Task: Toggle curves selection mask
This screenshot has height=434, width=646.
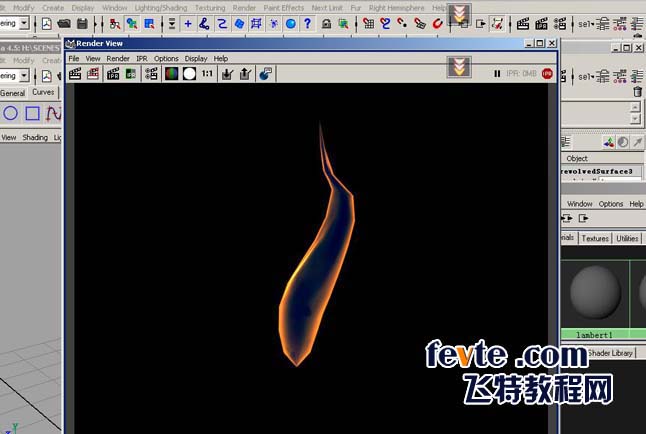Action: 222,24
